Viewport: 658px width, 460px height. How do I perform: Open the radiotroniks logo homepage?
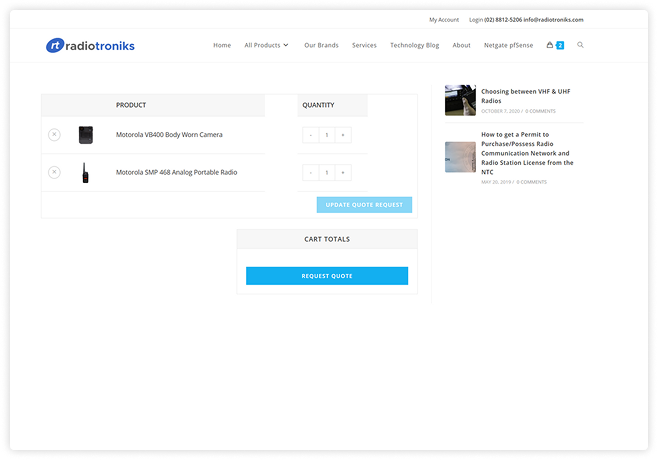click(x=90, y=45)
